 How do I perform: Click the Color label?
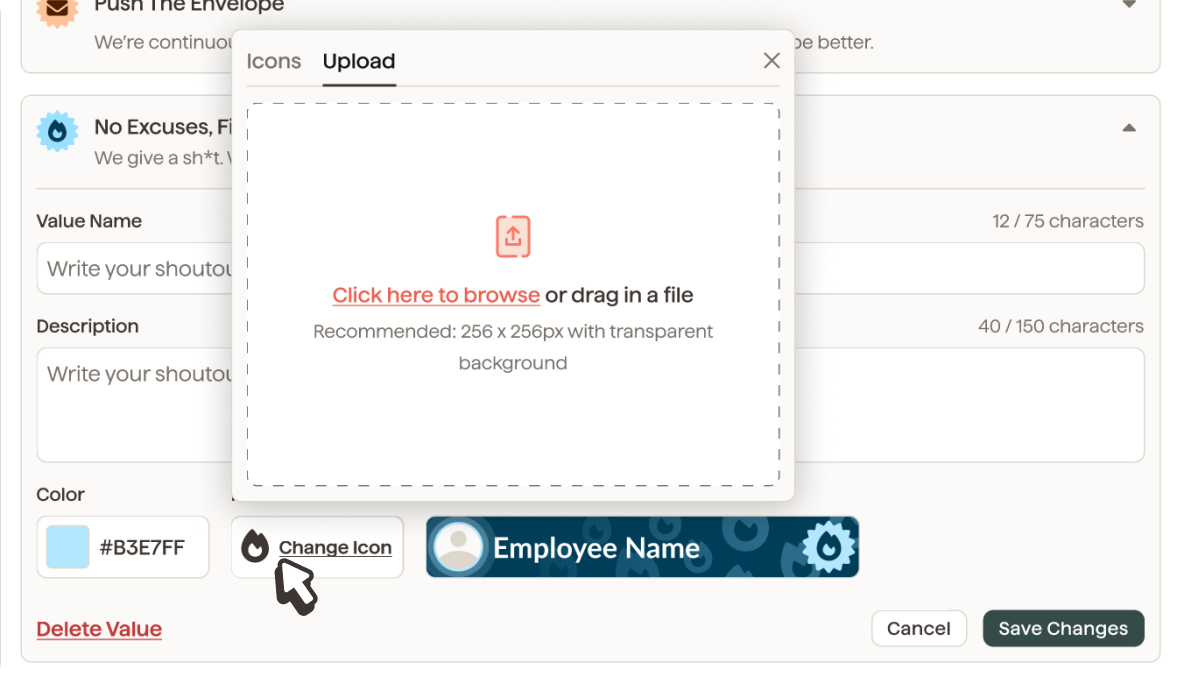coord(60,495)
